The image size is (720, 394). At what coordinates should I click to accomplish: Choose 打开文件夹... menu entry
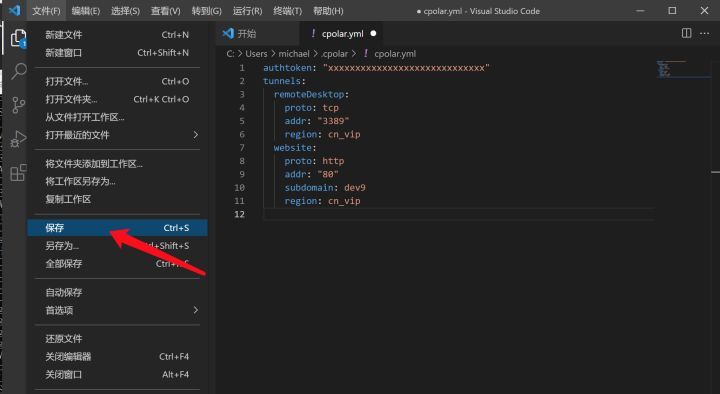click(x=117, y=99)
